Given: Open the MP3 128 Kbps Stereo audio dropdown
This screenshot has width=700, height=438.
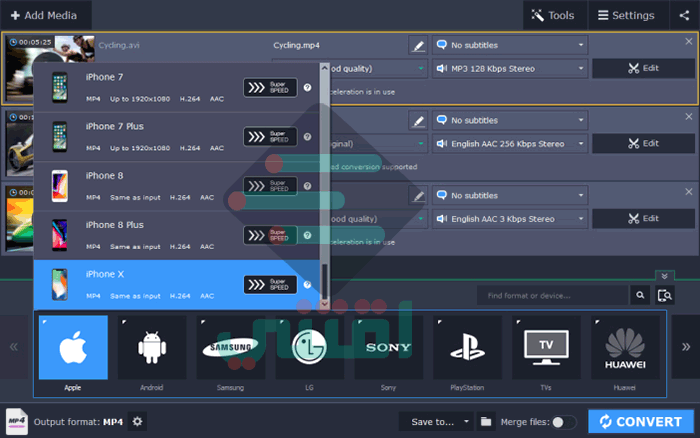Looking at the screenshot, I should pyautogui.click(x=510, y=69).
